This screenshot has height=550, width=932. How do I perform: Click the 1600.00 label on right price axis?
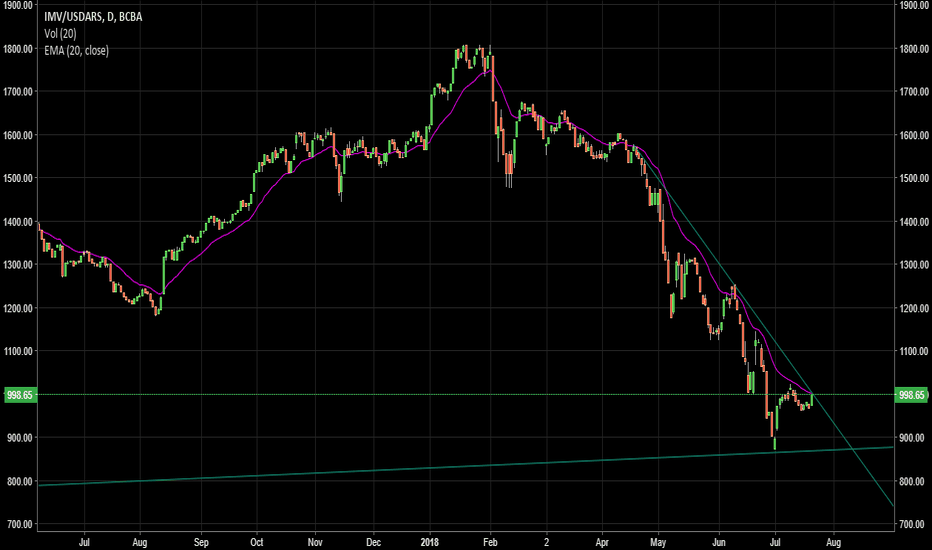(914, 135)
